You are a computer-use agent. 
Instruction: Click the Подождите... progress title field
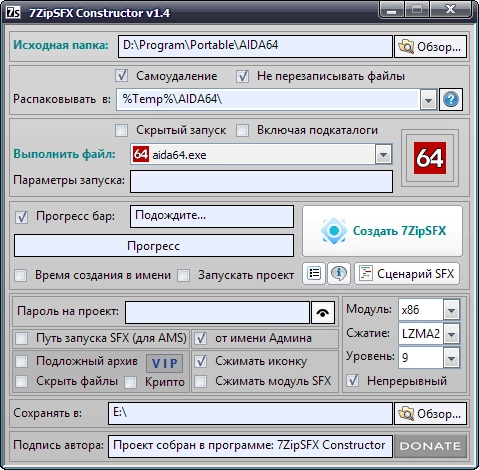pyautogui.click(x=212, y=216)
